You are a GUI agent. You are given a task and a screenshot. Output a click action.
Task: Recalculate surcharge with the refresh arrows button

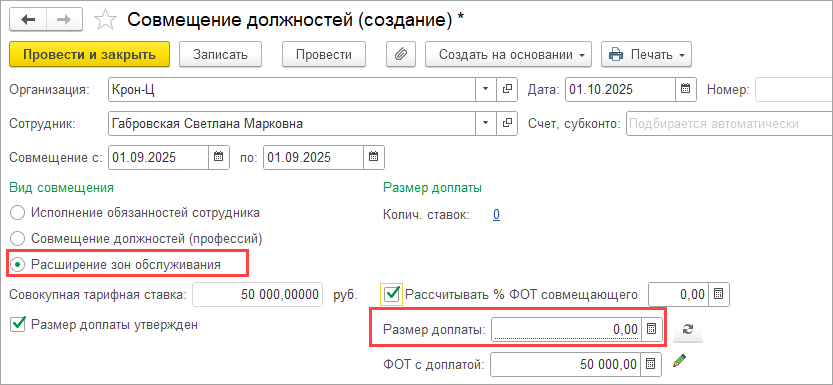pyautogui.click(x=688, y=330)
